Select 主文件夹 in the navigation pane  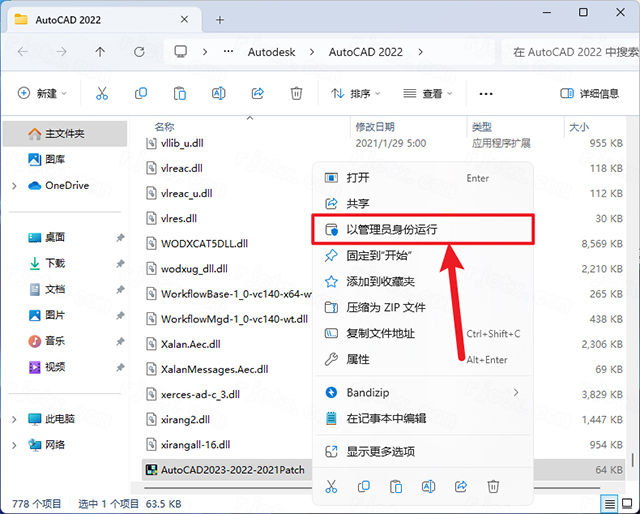(65, 134)
